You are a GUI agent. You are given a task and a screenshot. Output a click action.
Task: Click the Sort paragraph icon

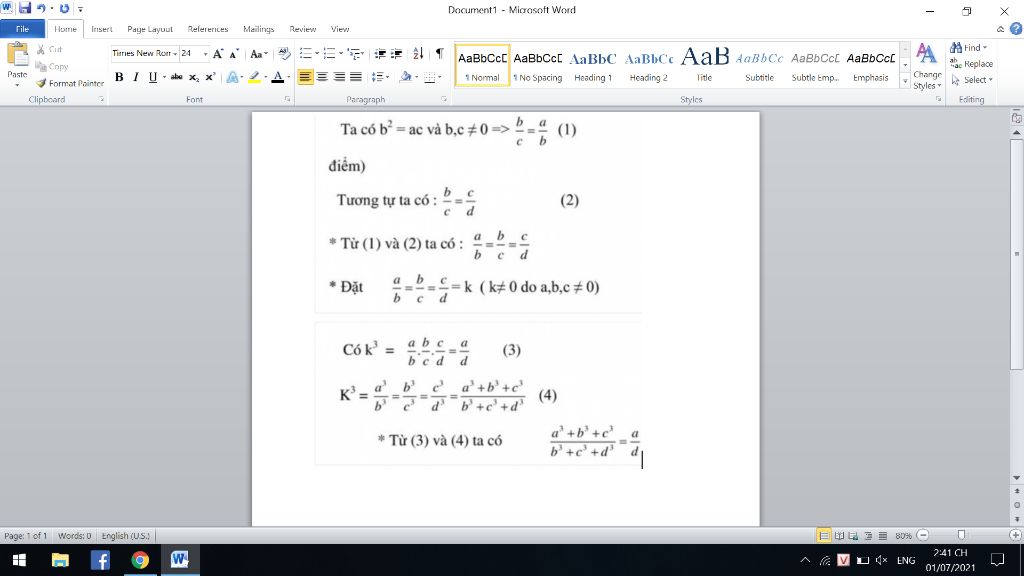pos(418,54)
